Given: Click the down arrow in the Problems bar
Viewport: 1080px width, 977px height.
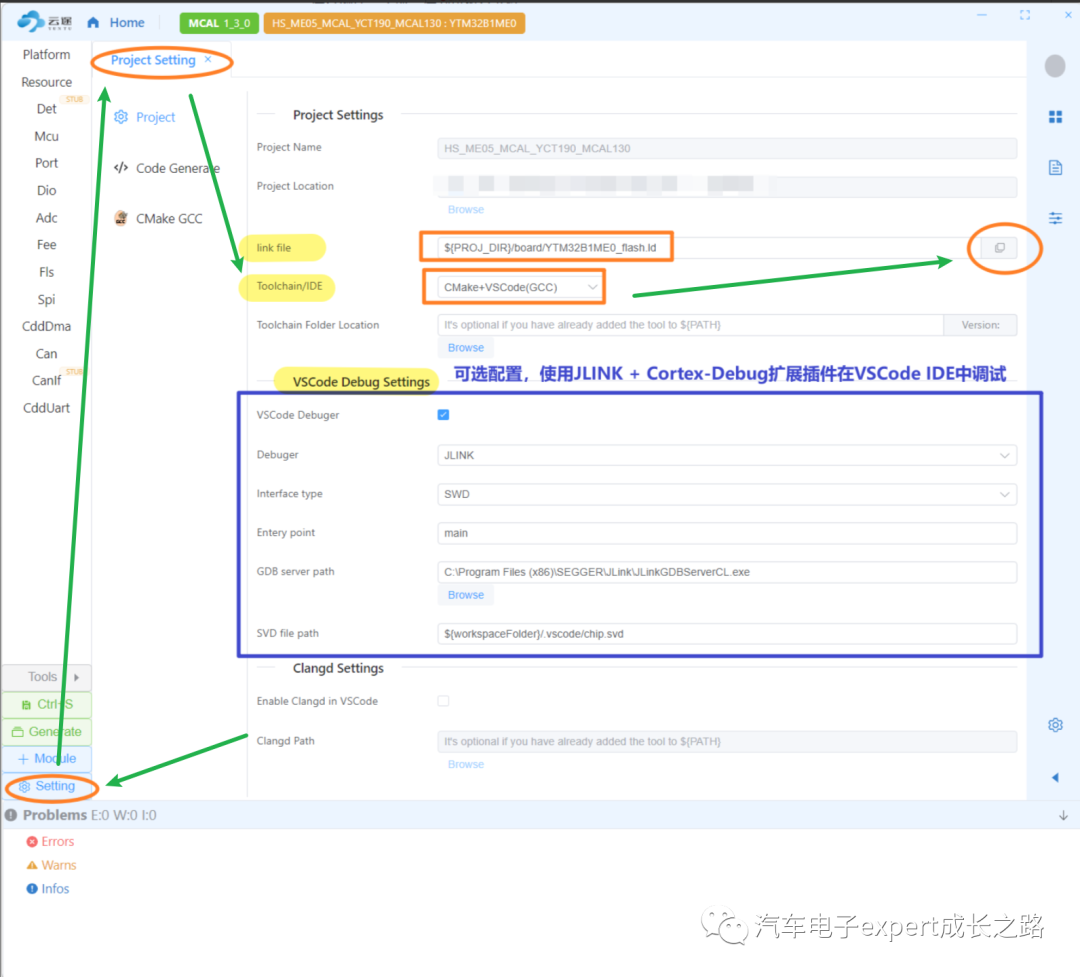Looking at the screenshot, I should click(1063, 815).
